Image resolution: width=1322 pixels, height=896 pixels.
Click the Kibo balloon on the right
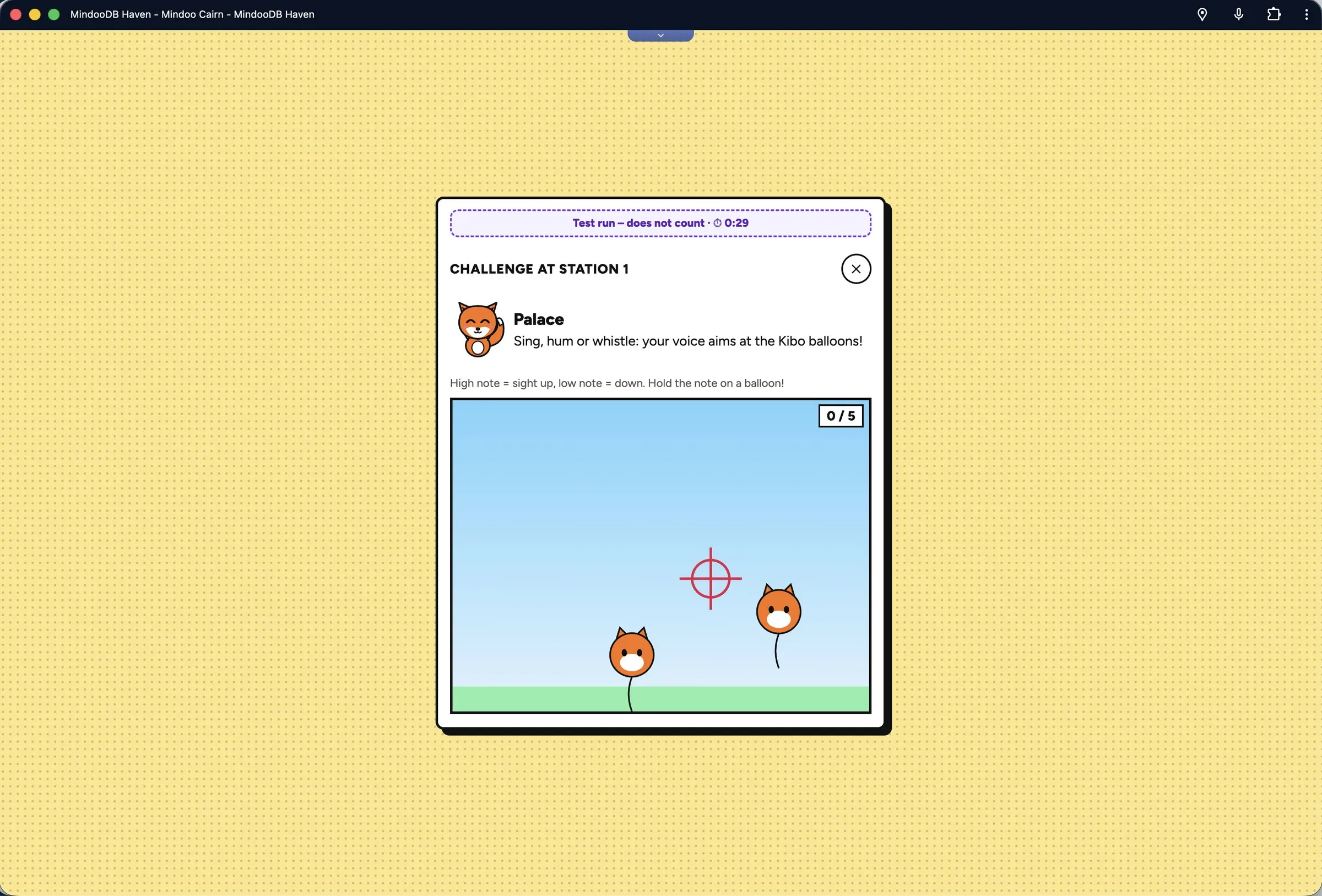(x=778, y=609)
